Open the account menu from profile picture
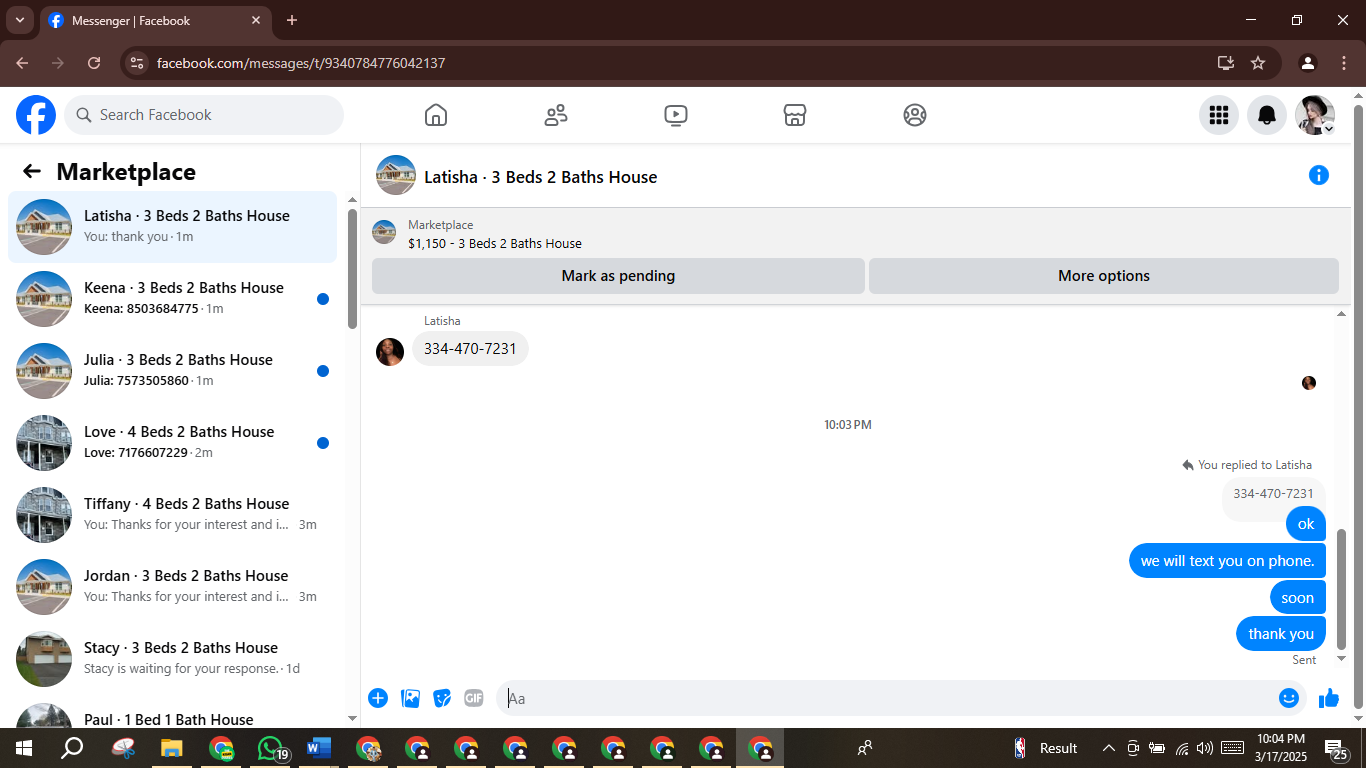The height and width of the screenshot is (768, 1366). tap(1315, 115)
